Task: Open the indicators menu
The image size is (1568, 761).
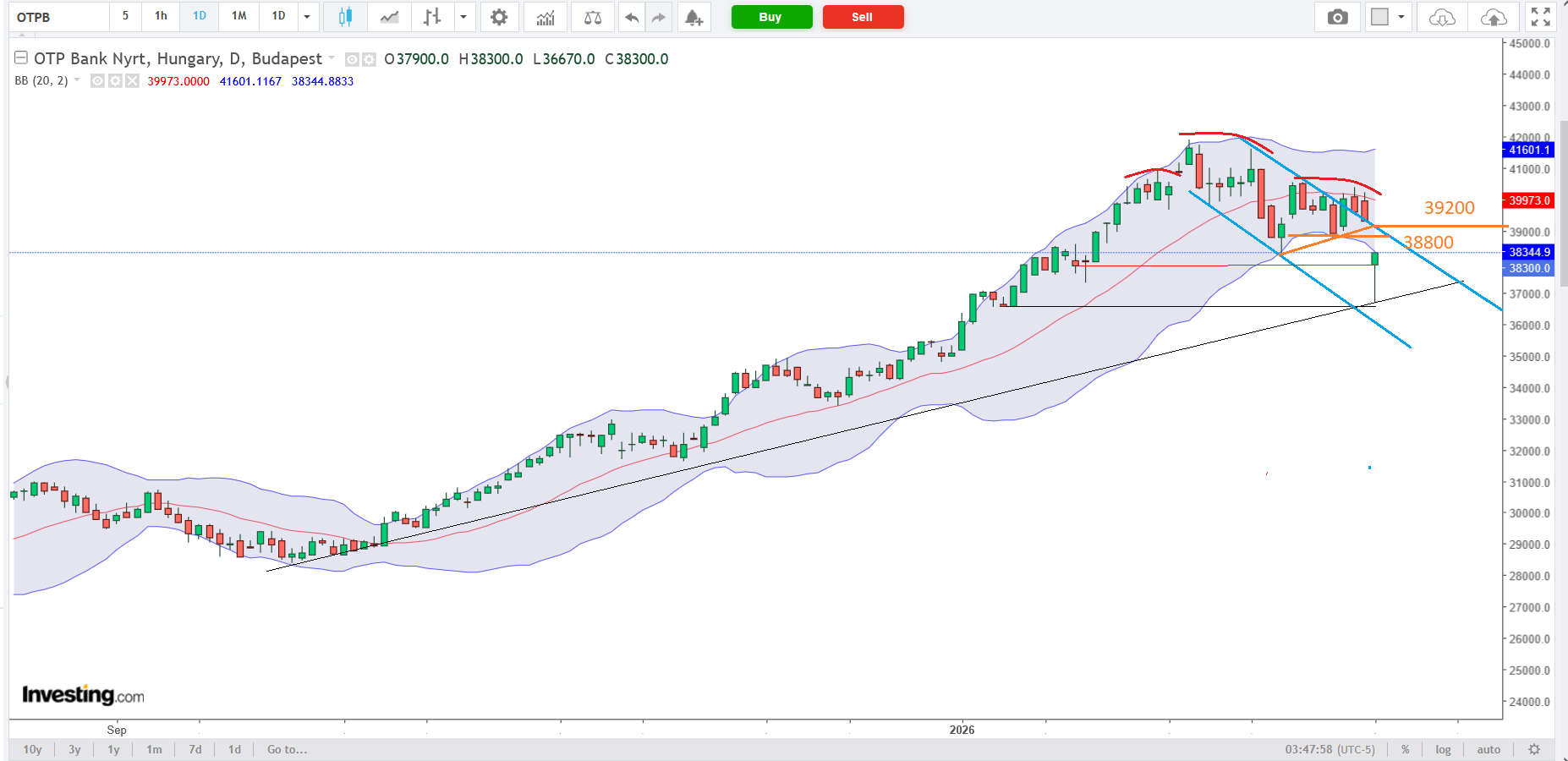Action: point(546,17)
